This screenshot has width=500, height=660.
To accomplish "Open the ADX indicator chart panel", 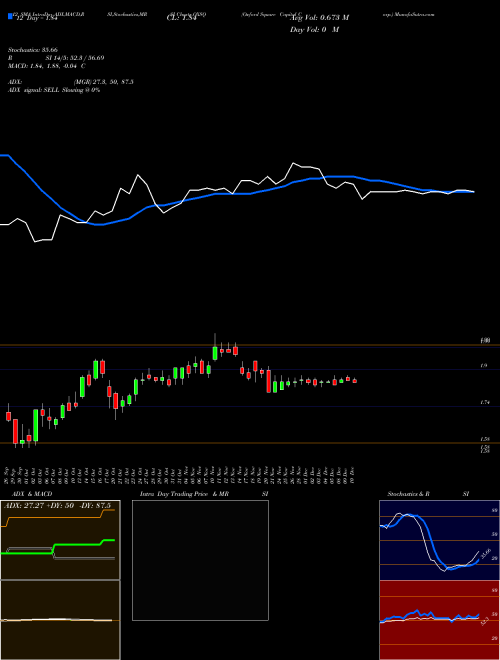I will coord(60,540).
